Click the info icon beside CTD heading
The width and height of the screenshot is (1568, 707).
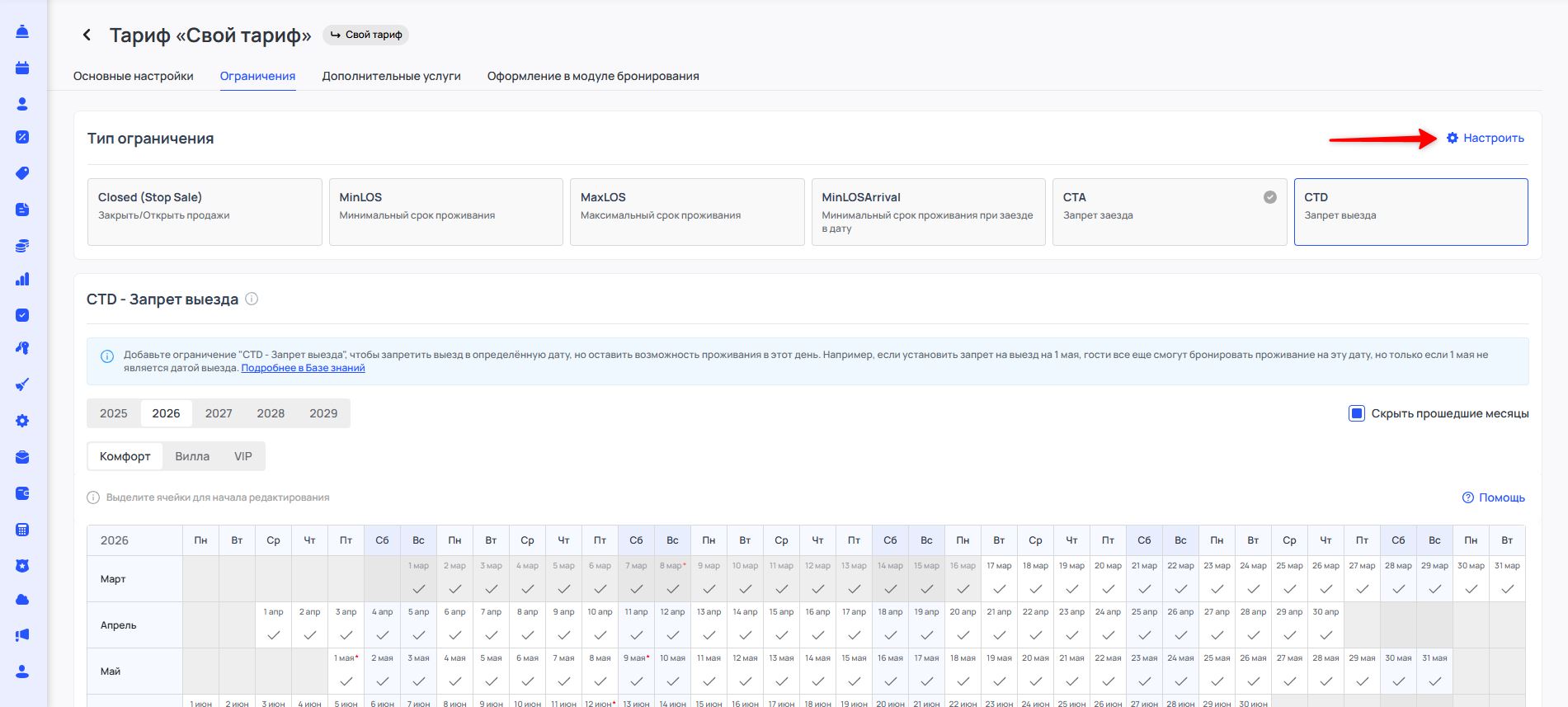tap(252, 299)
